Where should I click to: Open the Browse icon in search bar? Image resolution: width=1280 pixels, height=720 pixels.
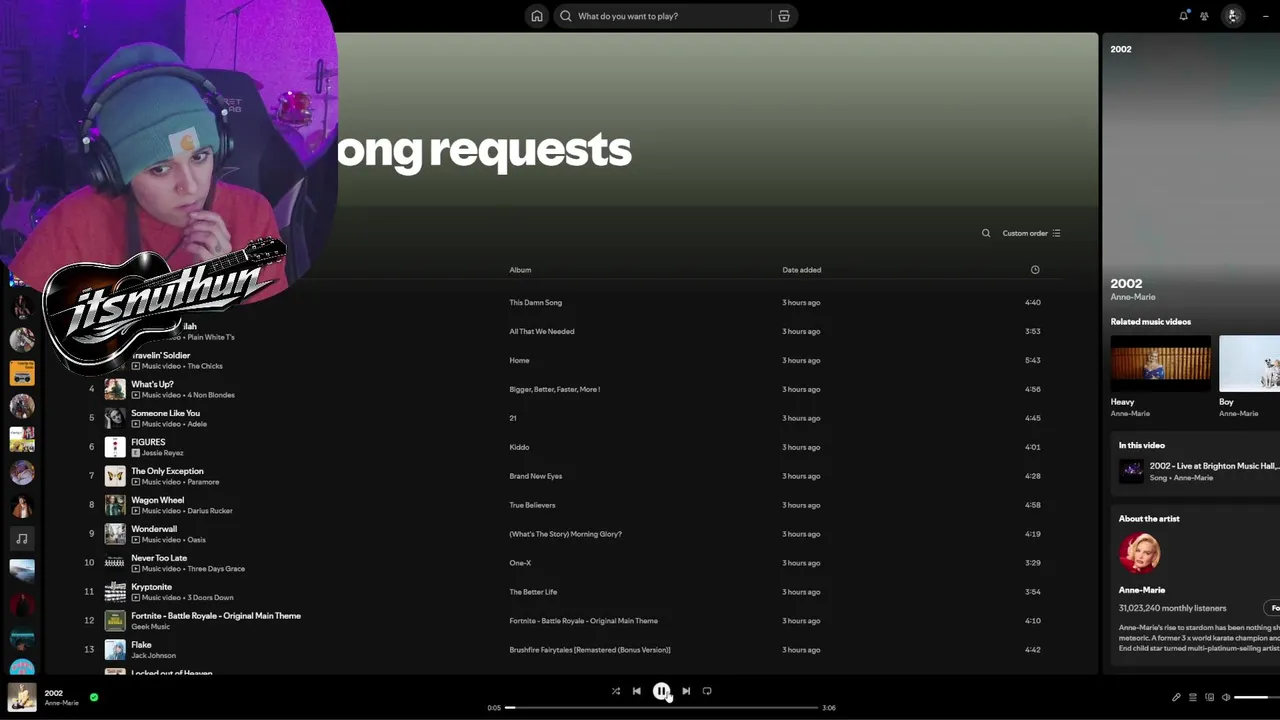click(784, 16)
